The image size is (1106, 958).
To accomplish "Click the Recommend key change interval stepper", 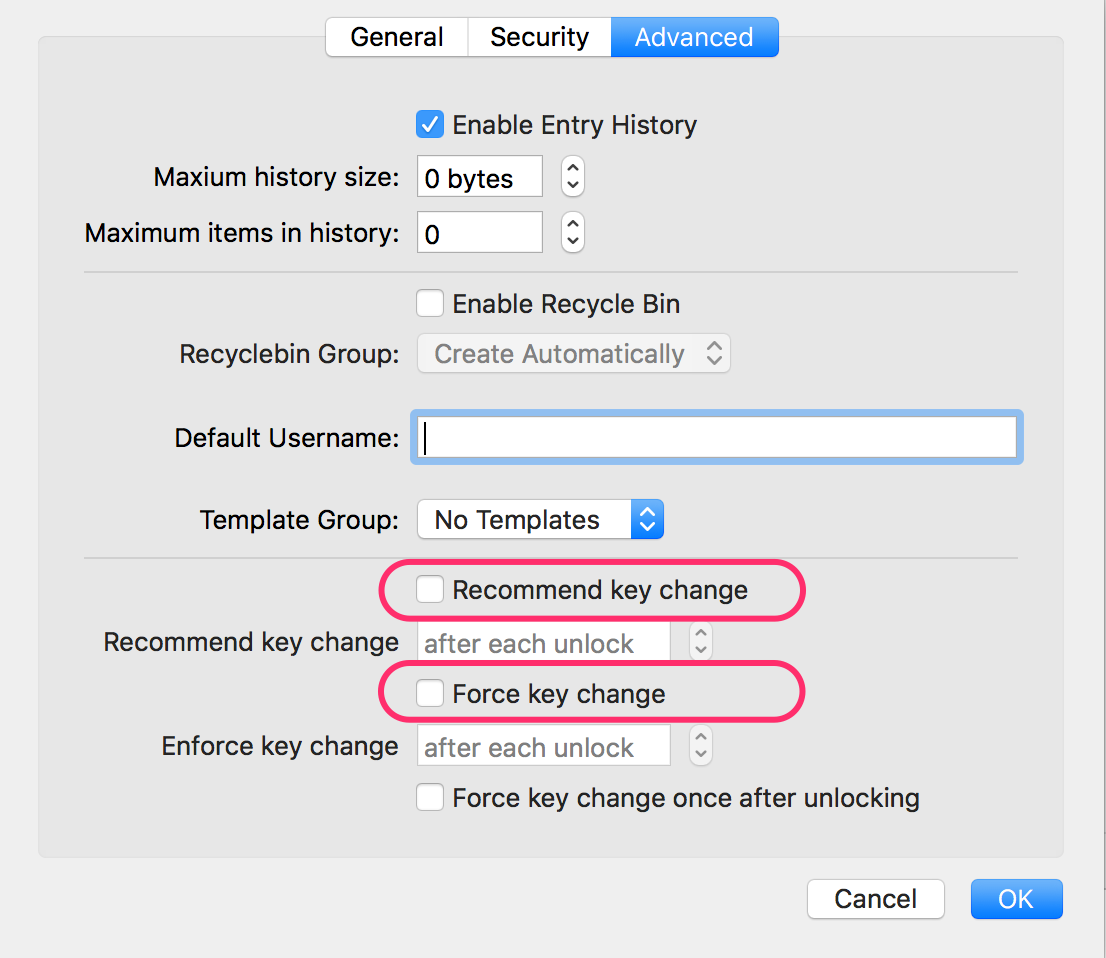I will pos(700,641).
